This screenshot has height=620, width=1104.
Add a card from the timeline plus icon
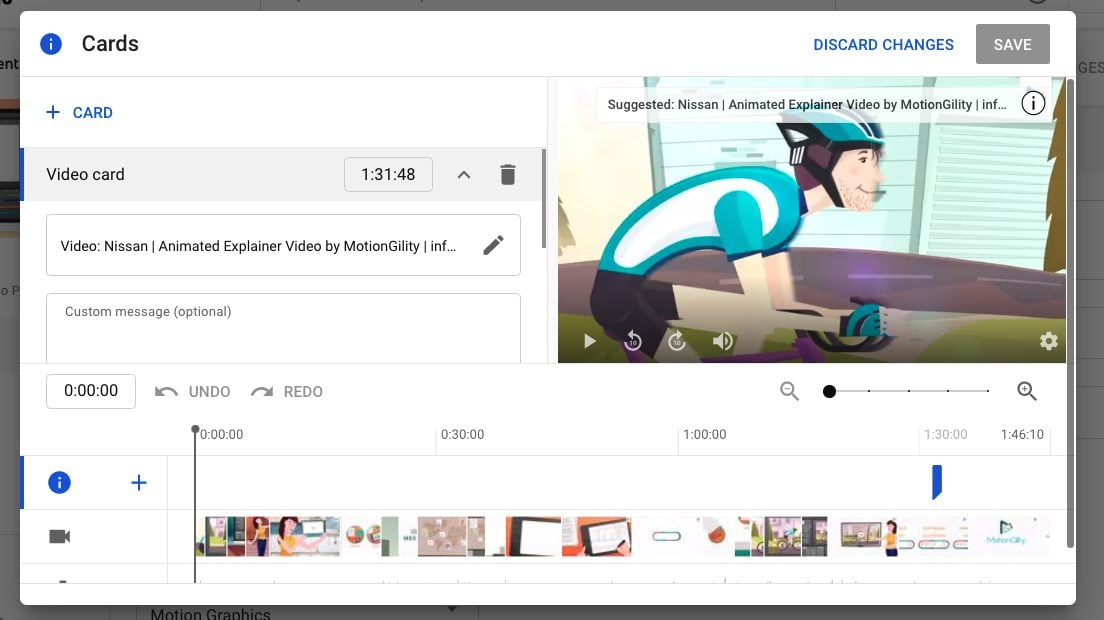(x=139, y=483)
